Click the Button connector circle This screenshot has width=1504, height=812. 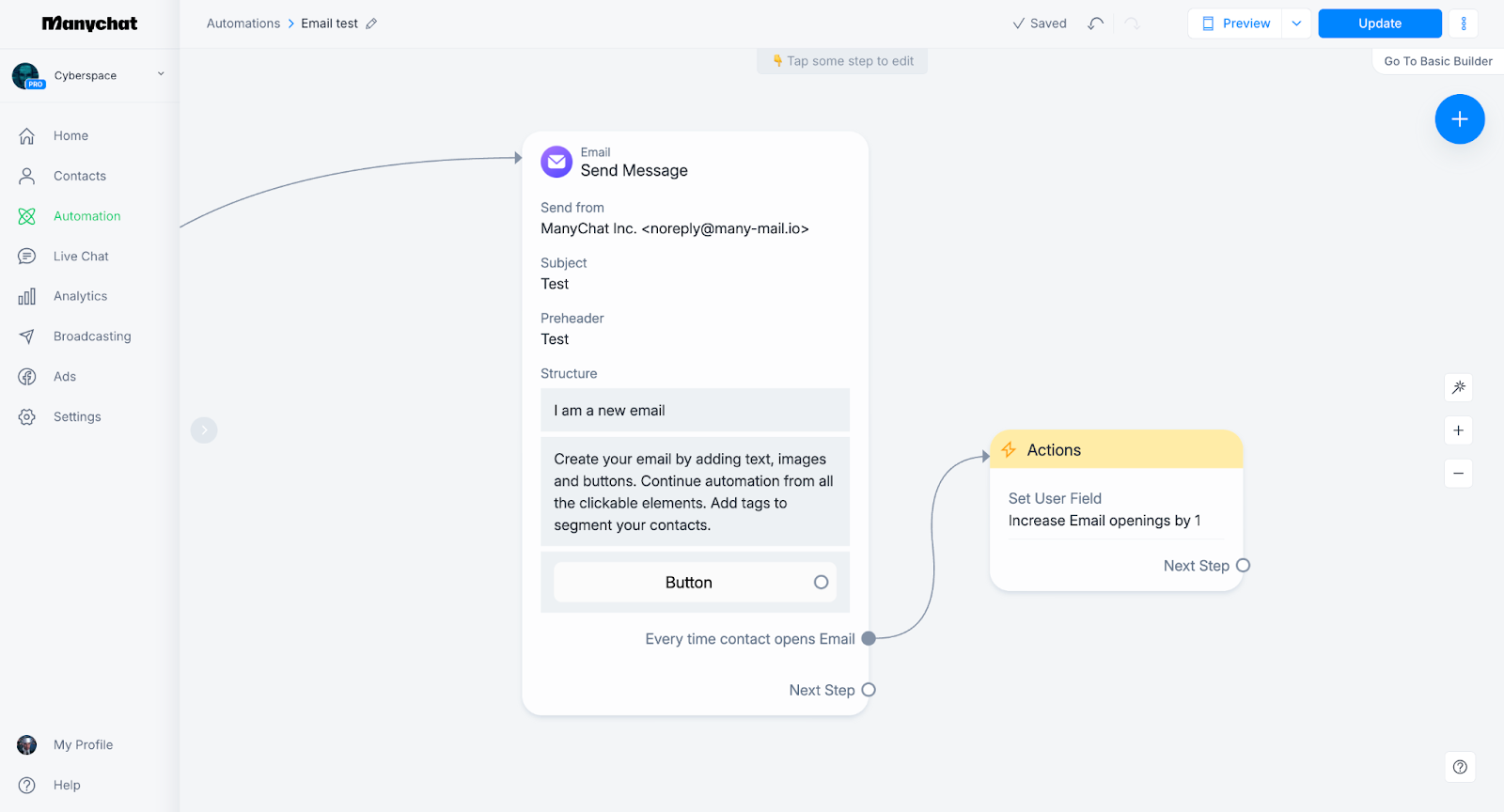[821, 583]
